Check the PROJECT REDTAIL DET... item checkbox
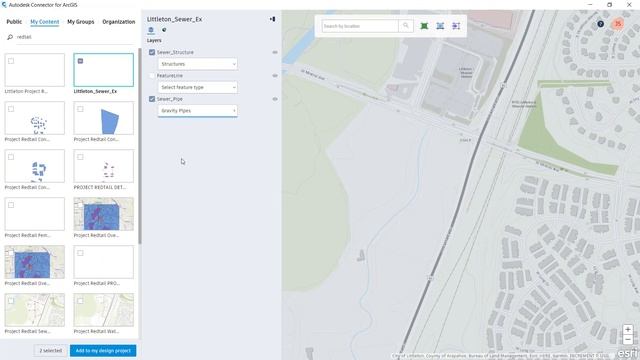The width and height of the screenshot is (640, 360). click(80, 157)
